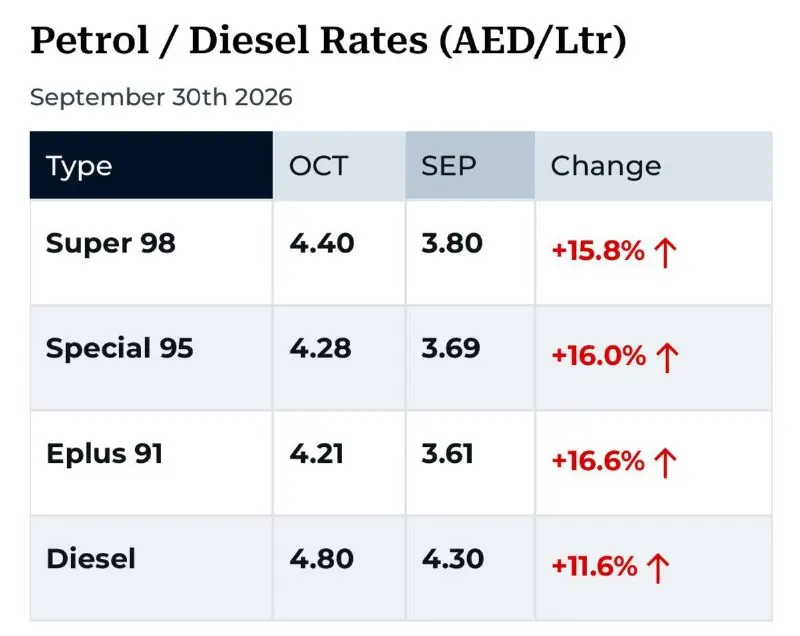The image size is (800, 636).
Task: Click the Eplus 91 October price 4.21
Action: tap(316, 453)
